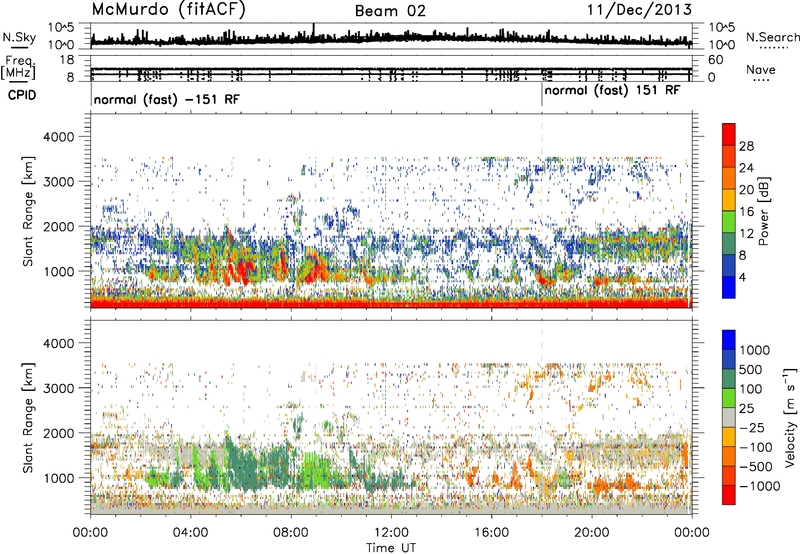
Task: Click the red top segment of Power colorbar
Action: pos(729,134)
